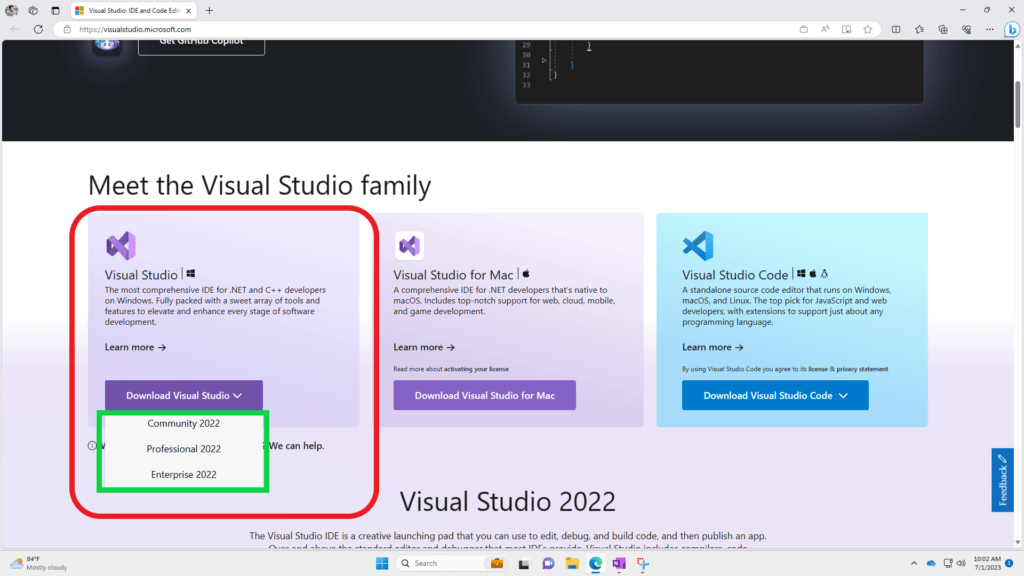This screenshot has width=1024, height=576.
Task: Click the Visual Studio Code blue logo icon
Action: (697, 246)
